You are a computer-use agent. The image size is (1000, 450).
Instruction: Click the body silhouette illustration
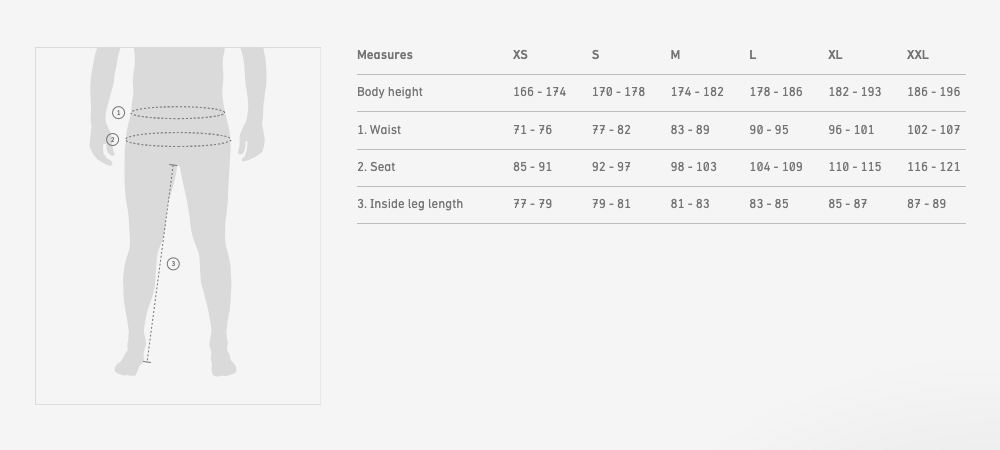click(x=178, y=212)
